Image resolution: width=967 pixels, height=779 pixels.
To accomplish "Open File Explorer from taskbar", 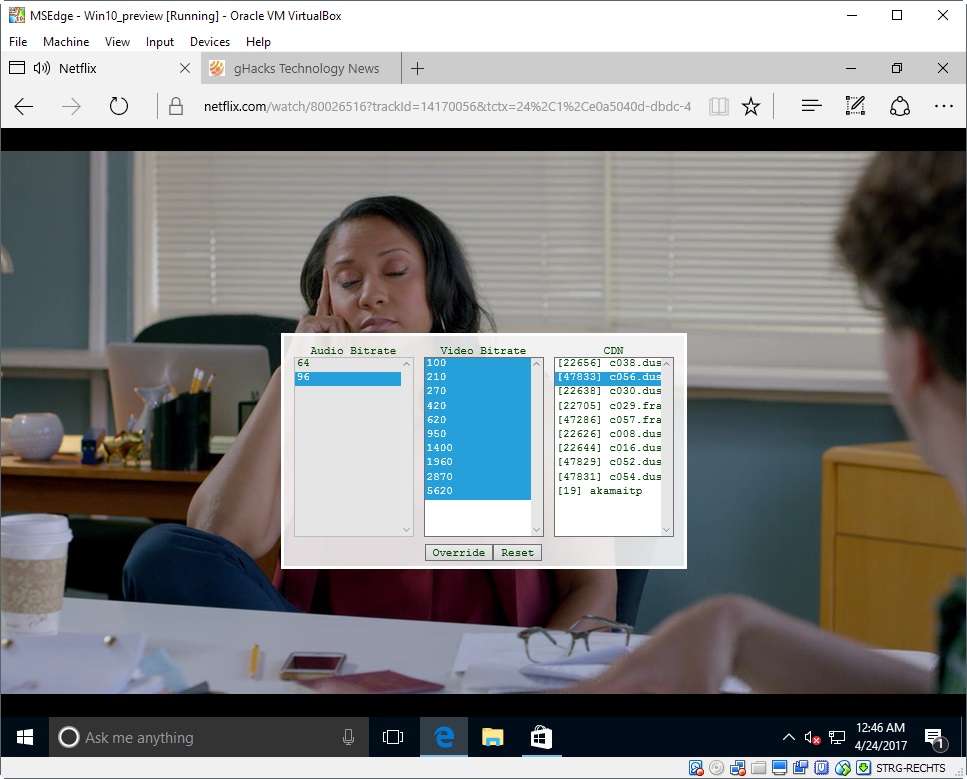I will 492,737.
